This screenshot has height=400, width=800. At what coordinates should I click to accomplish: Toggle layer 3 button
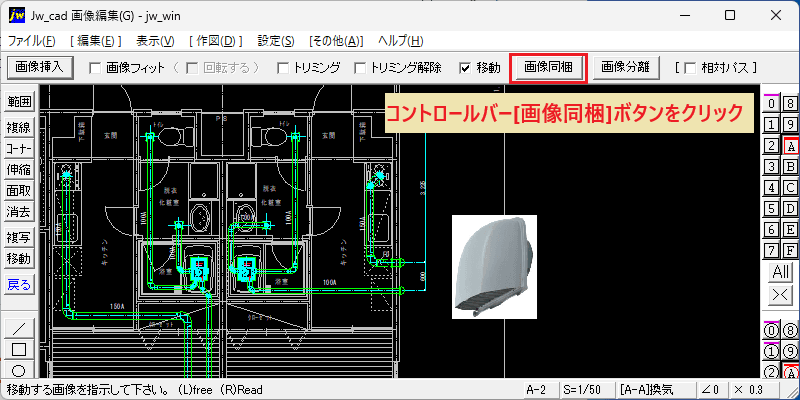point(772,167)
